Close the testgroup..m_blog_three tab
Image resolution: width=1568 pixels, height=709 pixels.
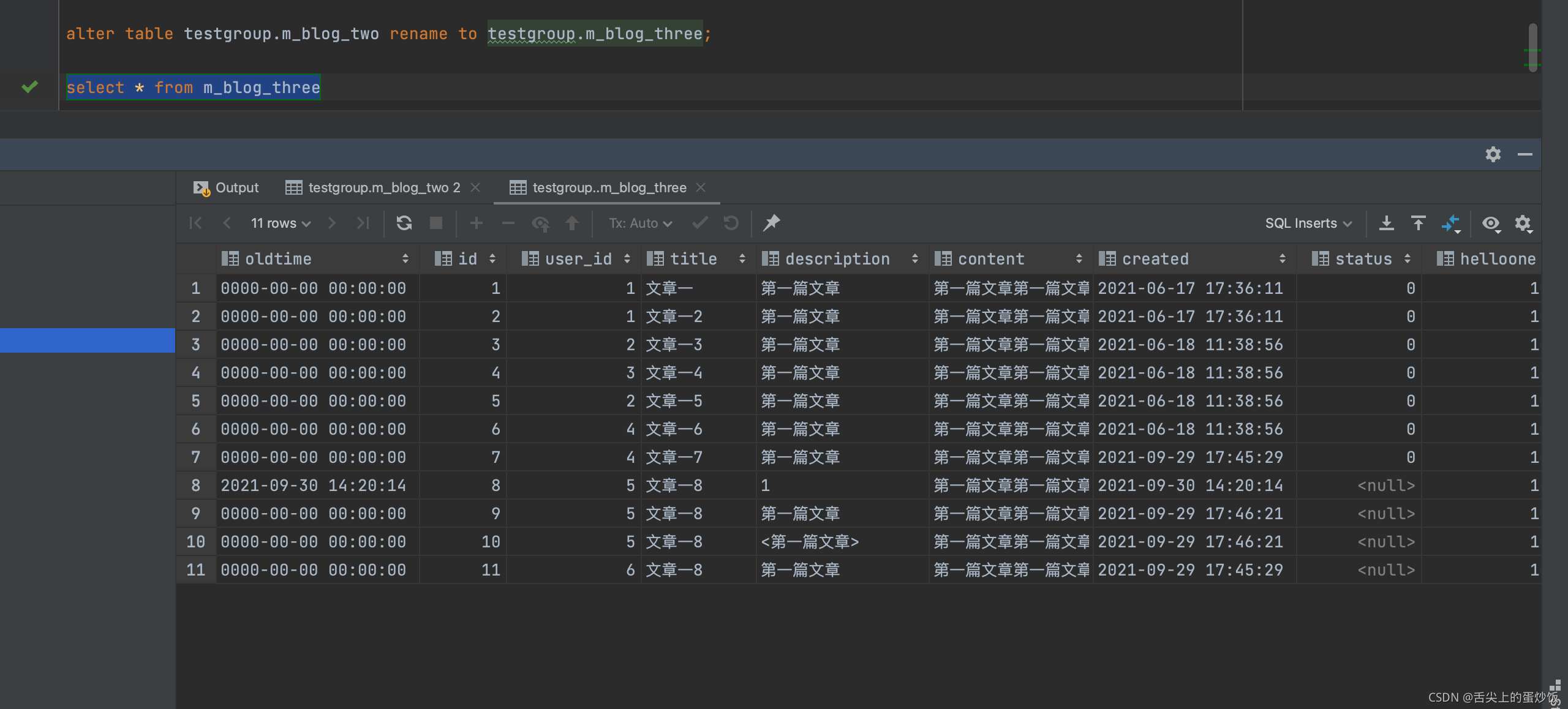click(701, 187)
